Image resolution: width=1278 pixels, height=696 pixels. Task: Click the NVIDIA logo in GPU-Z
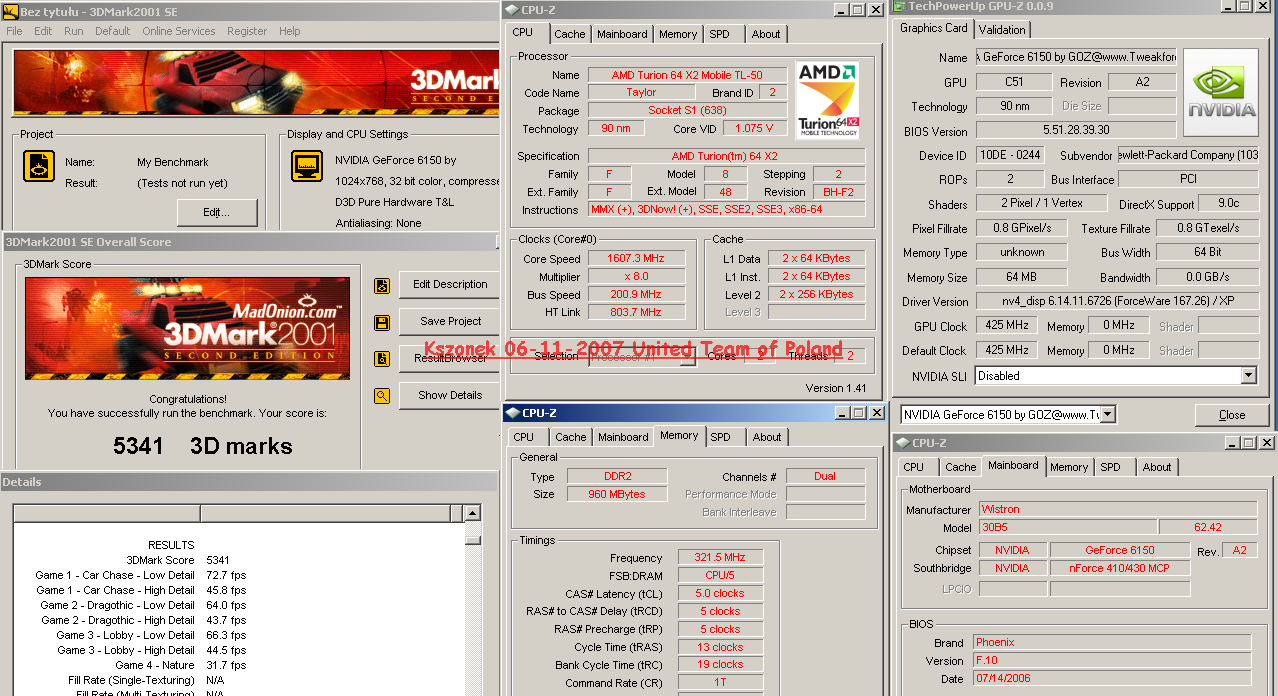[x=1221, y=92]
